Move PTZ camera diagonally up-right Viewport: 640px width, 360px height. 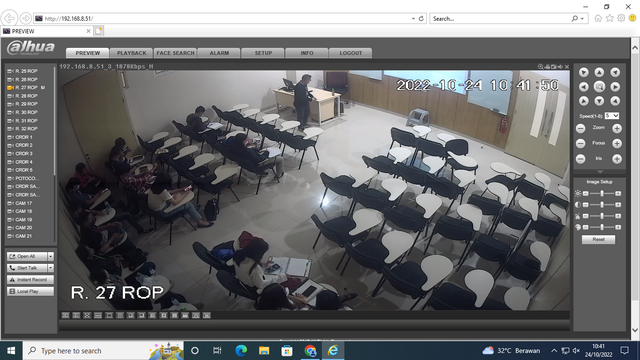(615, 72)
